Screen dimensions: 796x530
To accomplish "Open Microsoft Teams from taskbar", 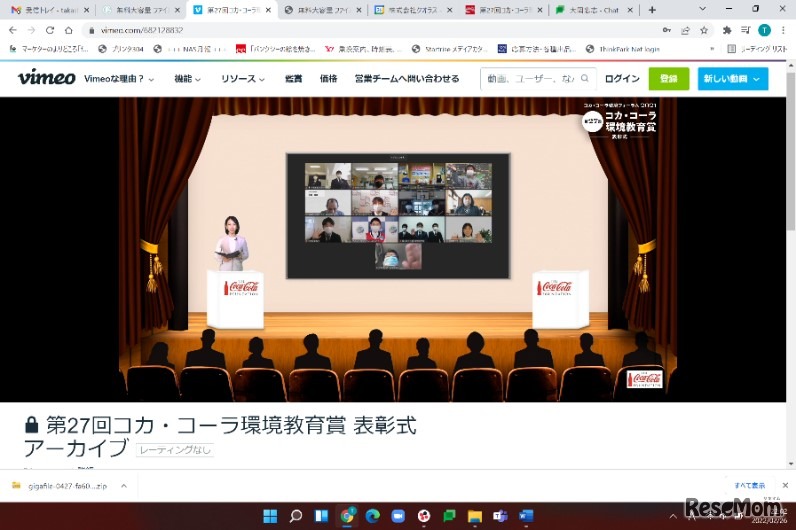I will pyautogui.click(x=500, y=516).
